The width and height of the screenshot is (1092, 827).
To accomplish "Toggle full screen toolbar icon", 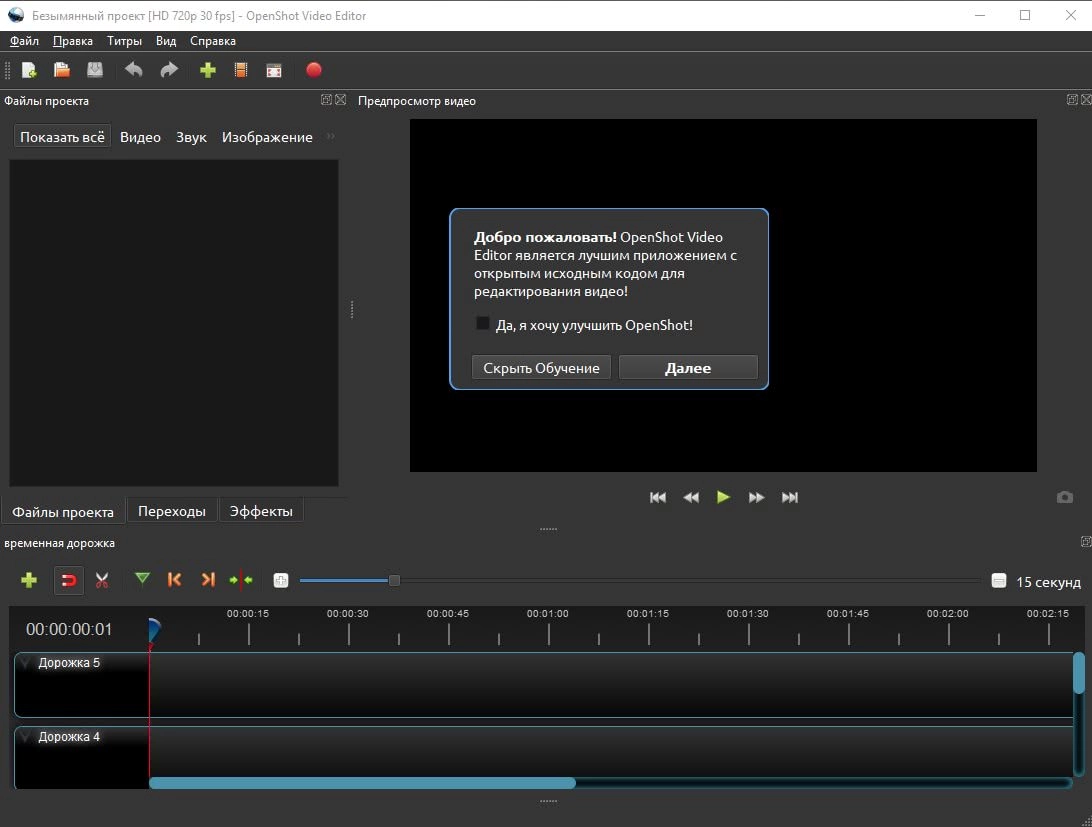I will coord(274,70).
